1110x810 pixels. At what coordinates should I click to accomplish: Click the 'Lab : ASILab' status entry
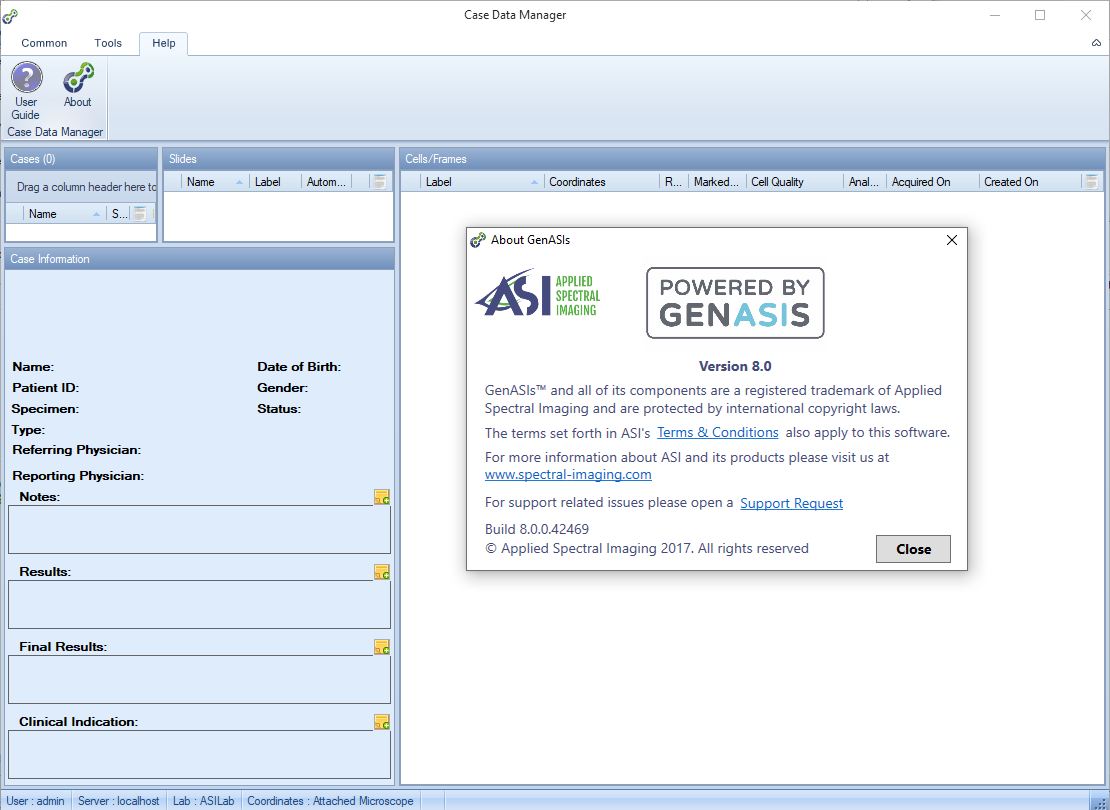pyautogui.click(x=203, y=801)
